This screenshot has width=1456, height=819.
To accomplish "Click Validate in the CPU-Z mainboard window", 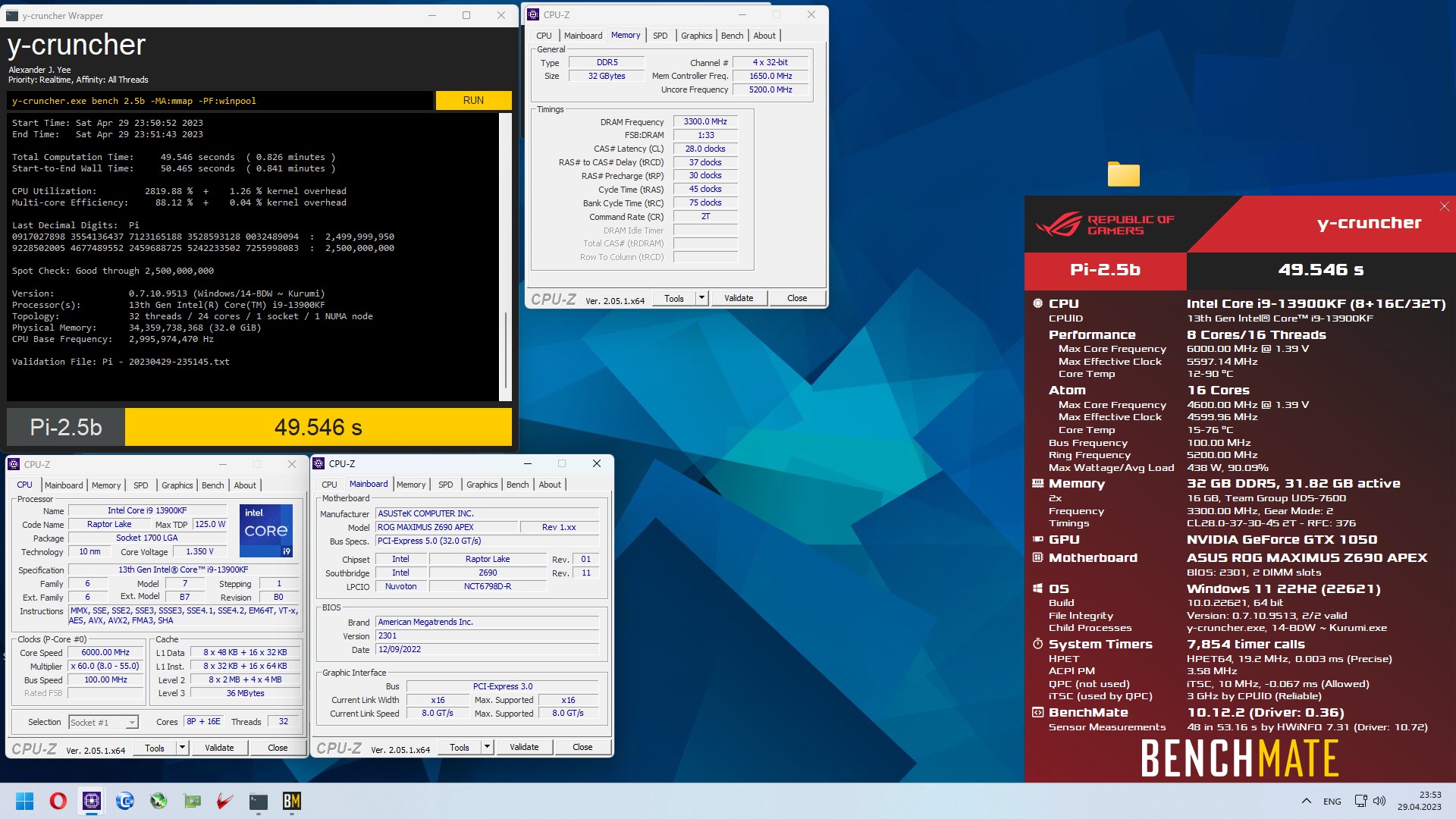I will click(x=524, y=747).
